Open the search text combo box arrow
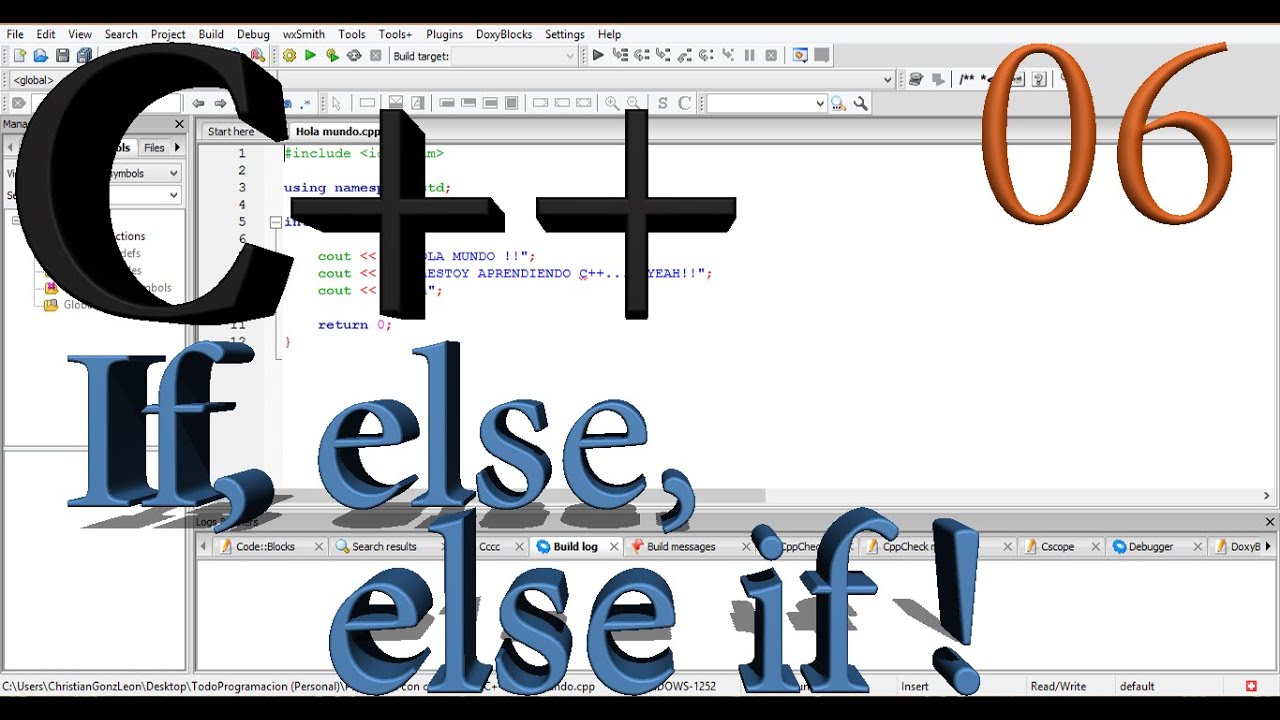This screenshot has width=1280, height=720. (x=820, y=103)
